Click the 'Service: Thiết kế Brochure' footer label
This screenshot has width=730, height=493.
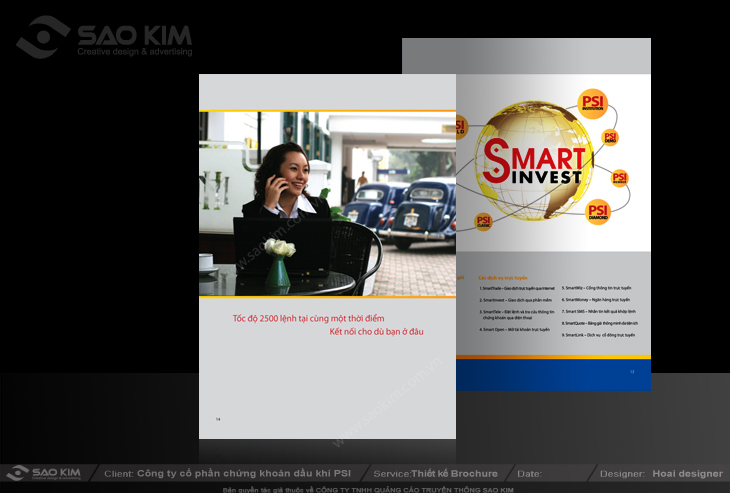[434, 473]
